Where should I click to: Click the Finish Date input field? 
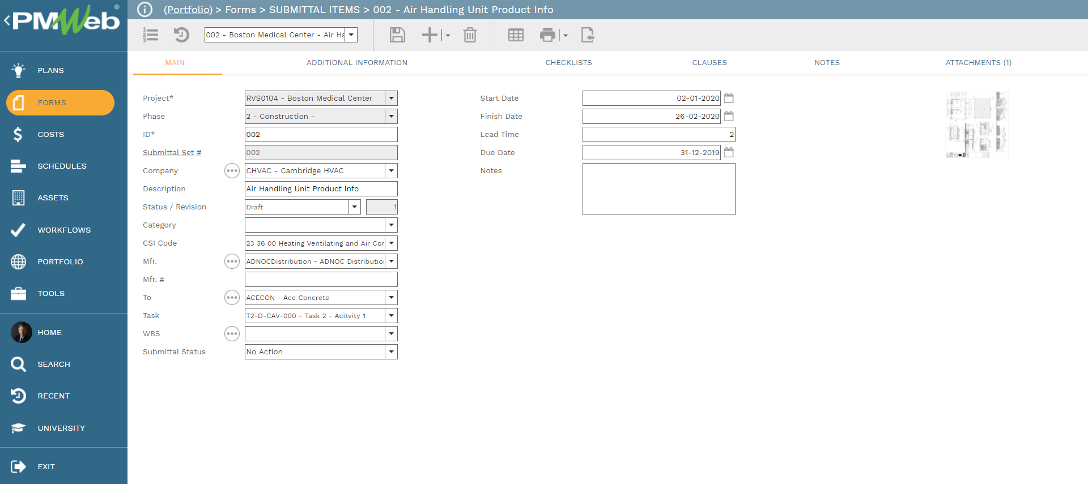[x=651, y=116]
